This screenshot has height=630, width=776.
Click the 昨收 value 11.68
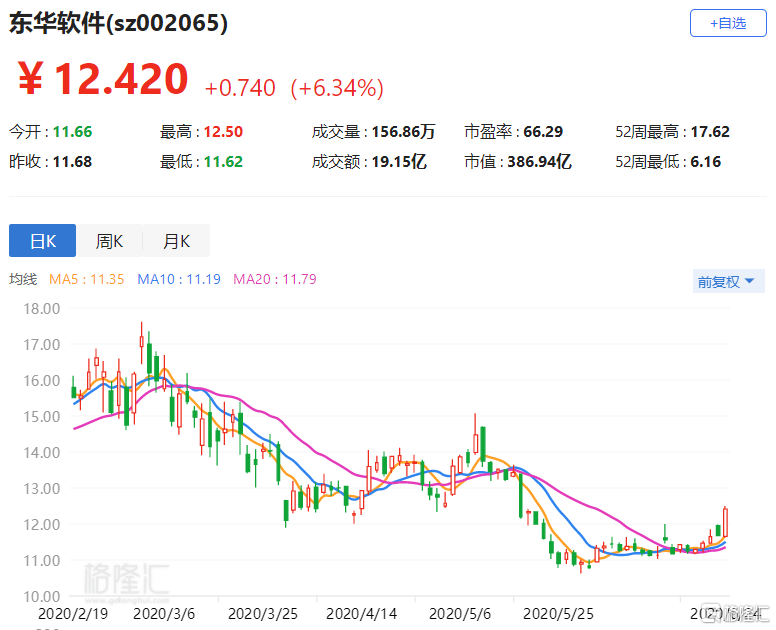pyautogui.click(x=72, y=162)
